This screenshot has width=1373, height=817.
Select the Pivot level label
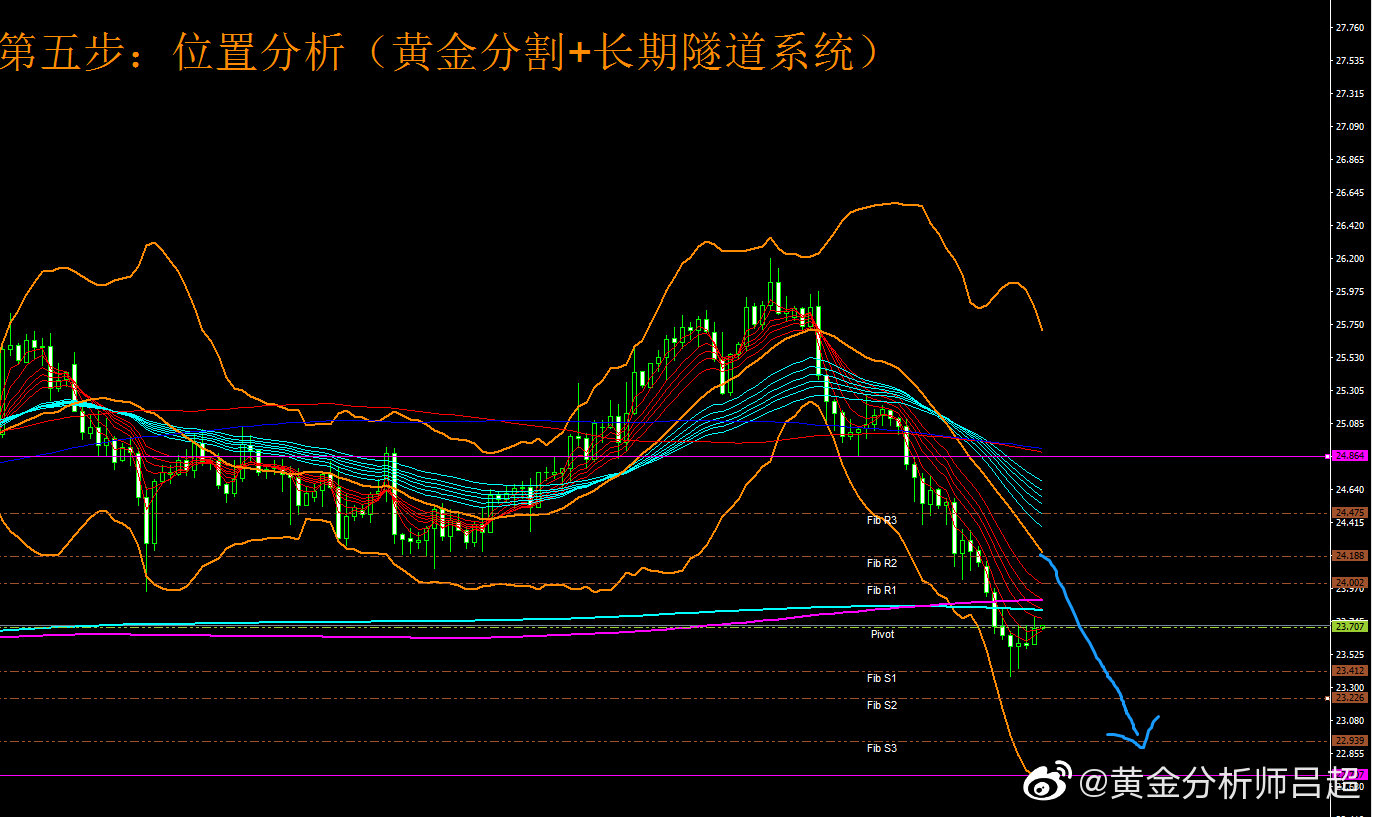click(x=882, y=634)
